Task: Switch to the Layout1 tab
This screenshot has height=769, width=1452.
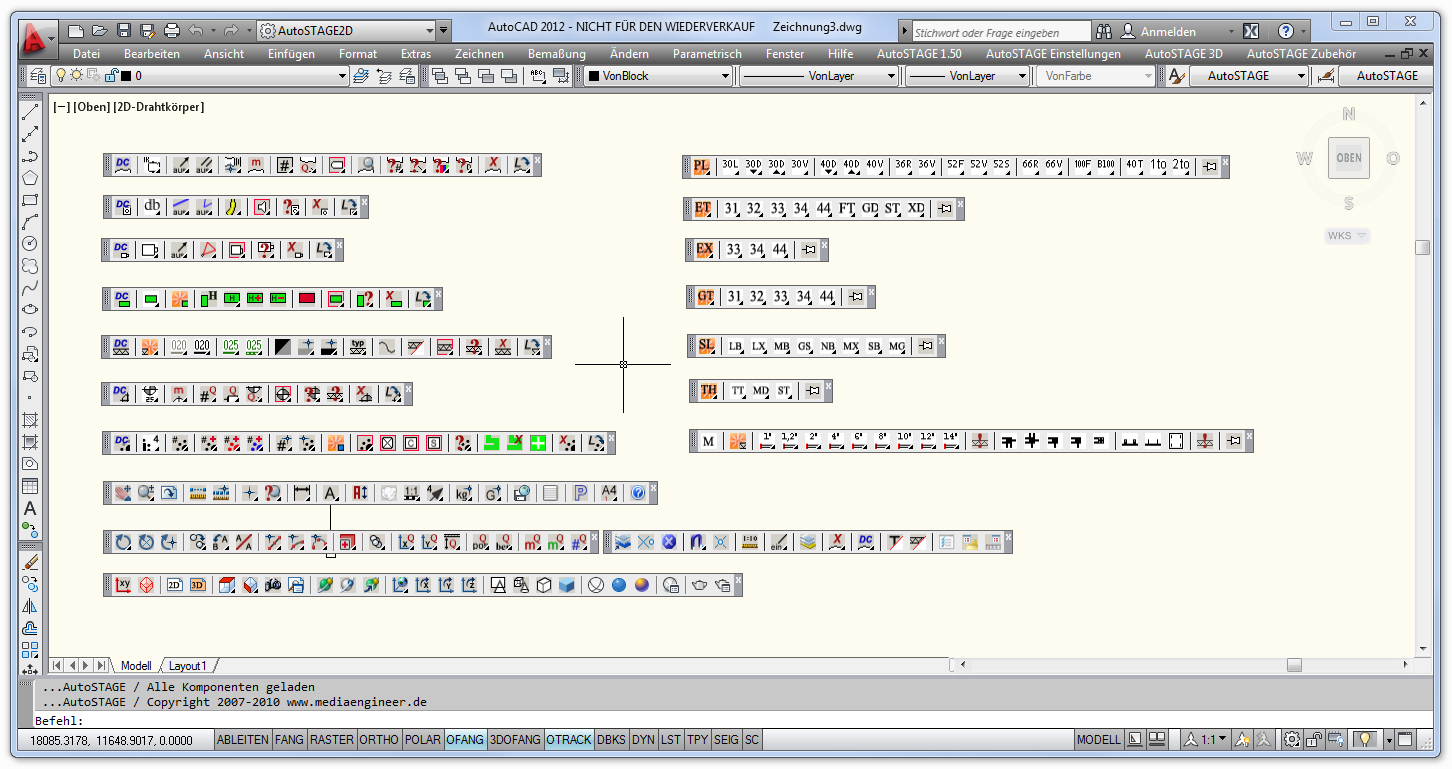Action: tap(187, 666)
